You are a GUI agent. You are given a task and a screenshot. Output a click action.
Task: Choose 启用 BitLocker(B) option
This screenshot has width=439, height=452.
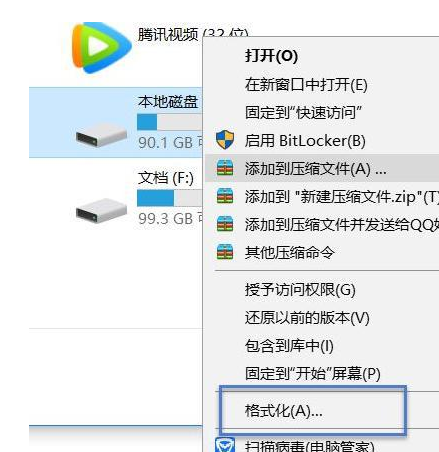point(305,140)
